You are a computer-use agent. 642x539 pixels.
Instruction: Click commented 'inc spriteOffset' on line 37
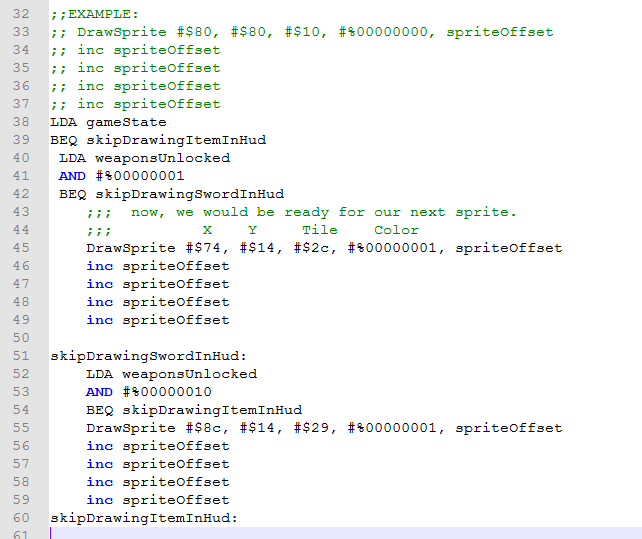coord(136,104)
